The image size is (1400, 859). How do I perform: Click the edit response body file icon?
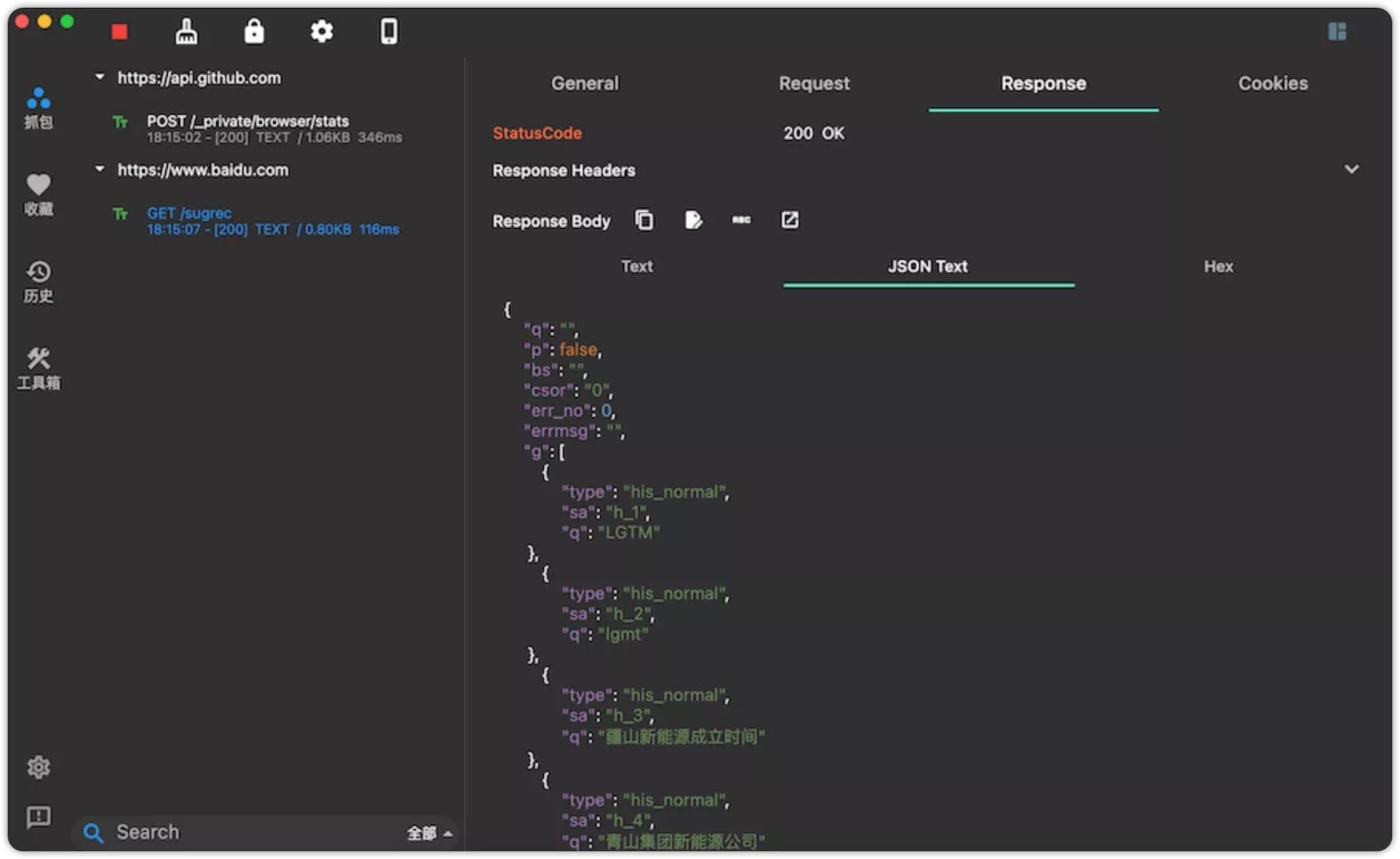(x=693, y=221)
